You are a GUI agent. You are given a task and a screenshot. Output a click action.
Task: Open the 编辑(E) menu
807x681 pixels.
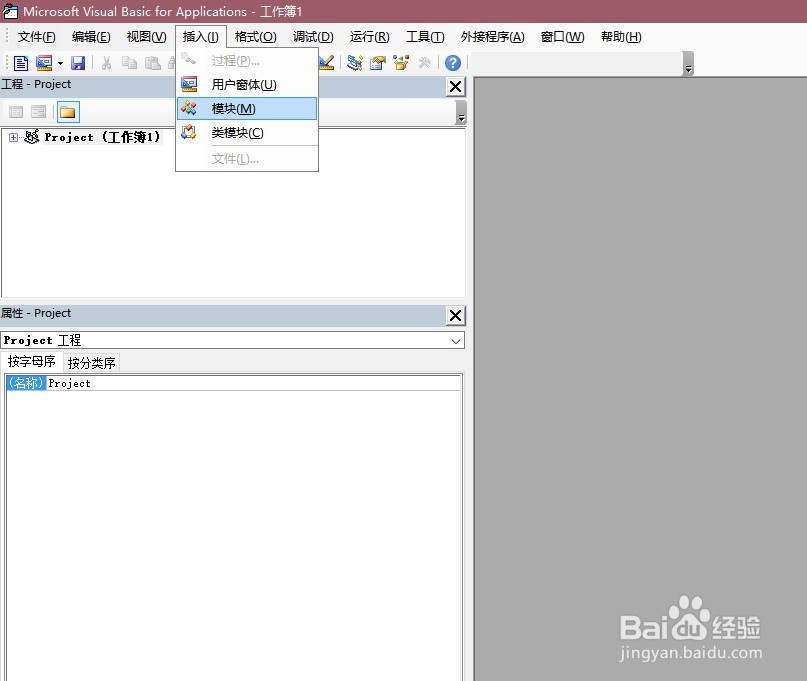91,37
